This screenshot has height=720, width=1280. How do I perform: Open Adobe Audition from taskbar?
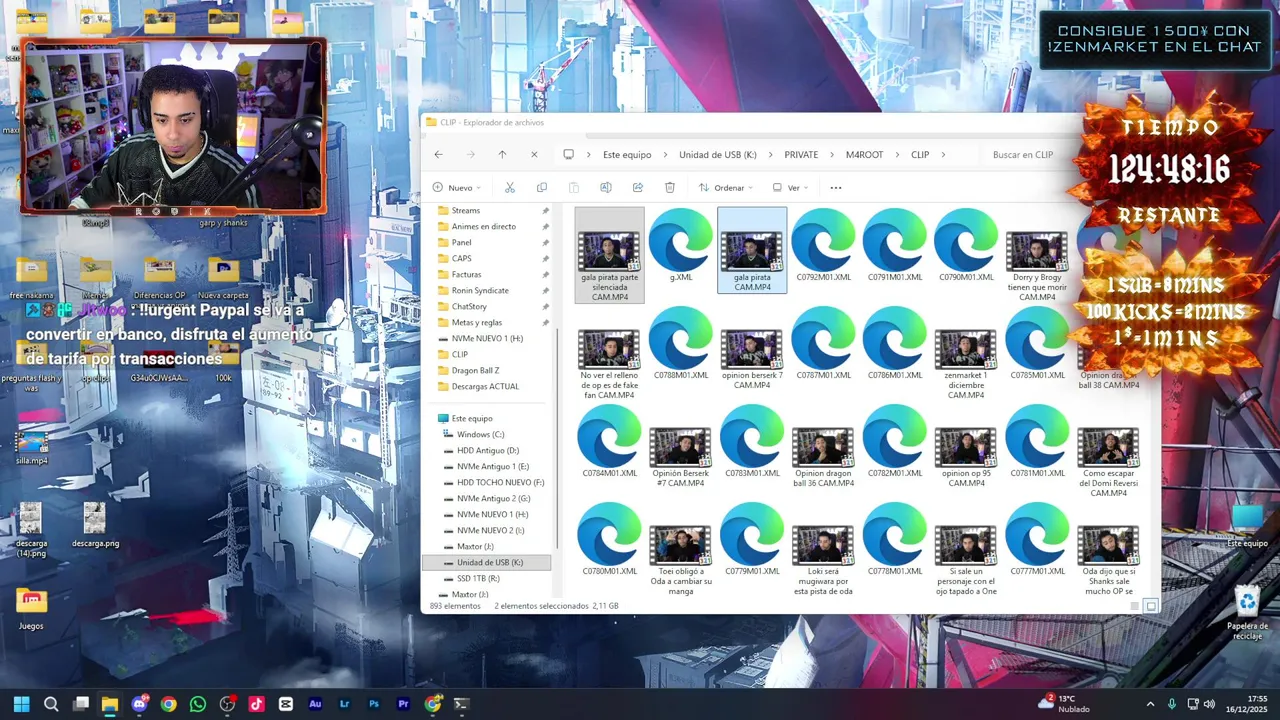click(x=315, y=704)
